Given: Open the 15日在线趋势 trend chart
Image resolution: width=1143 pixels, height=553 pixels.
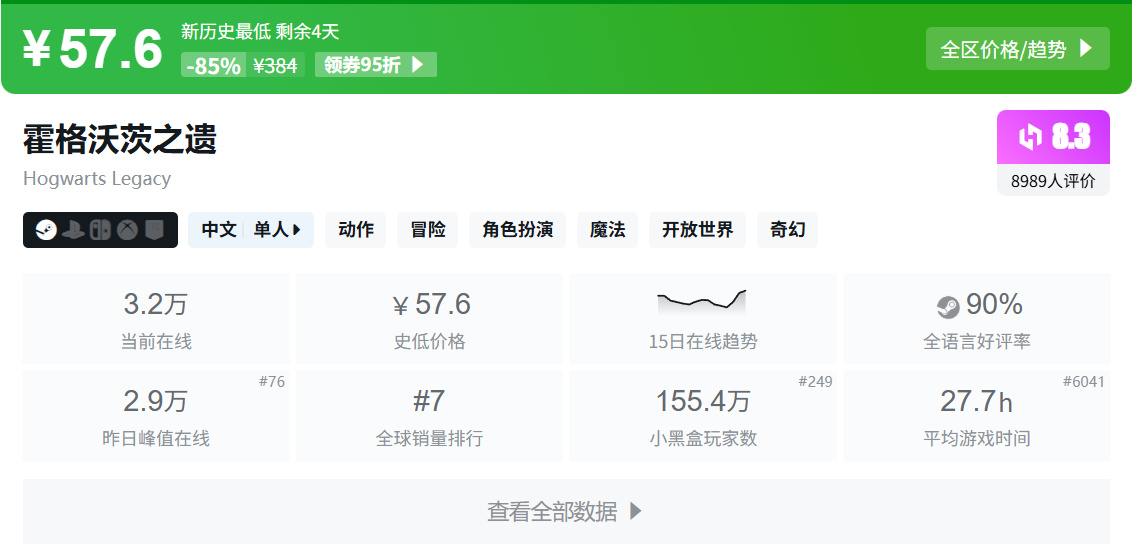Looking at the screenshot, I should point(703,318).
